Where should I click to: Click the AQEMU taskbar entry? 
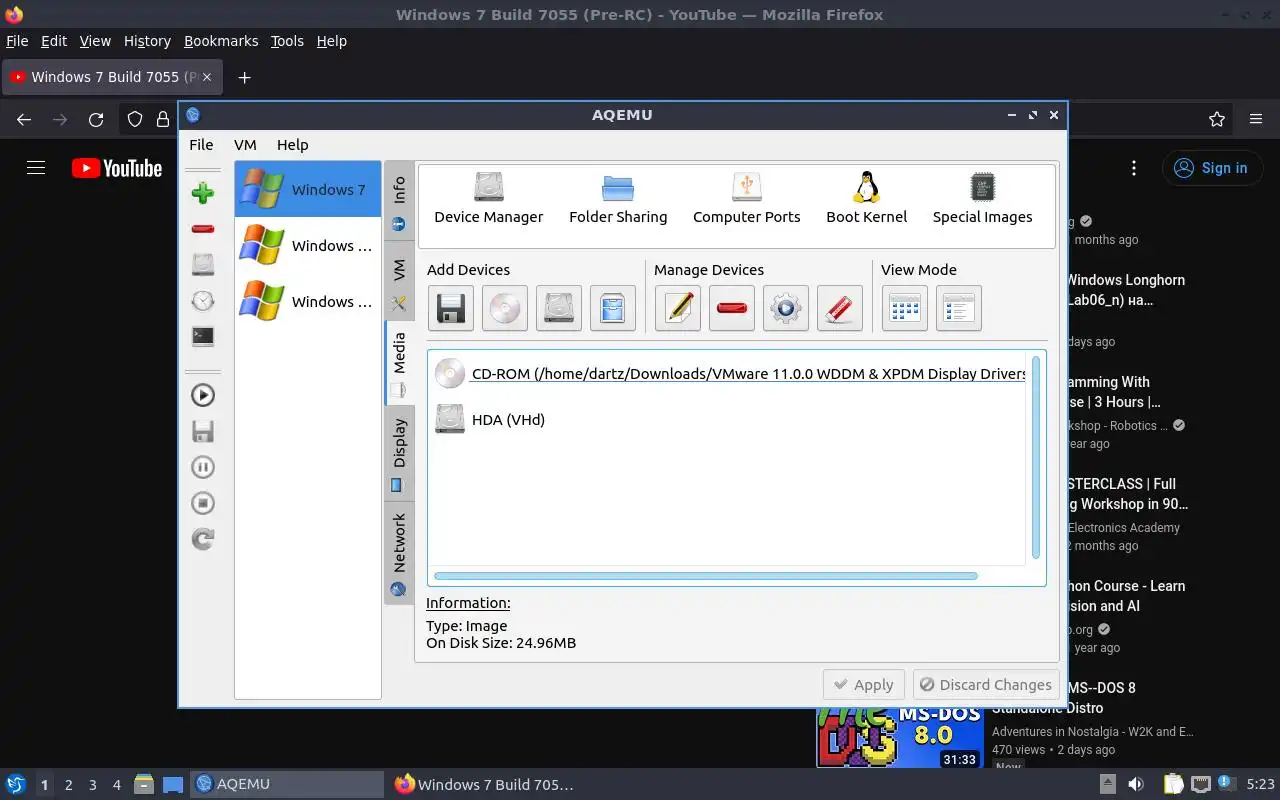(288, 784)
